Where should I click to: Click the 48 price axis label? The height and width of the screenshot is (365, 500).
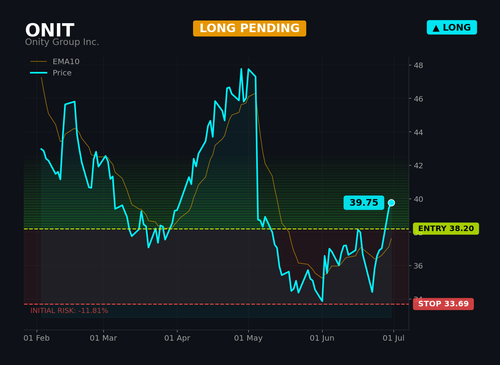click(418, 65)
